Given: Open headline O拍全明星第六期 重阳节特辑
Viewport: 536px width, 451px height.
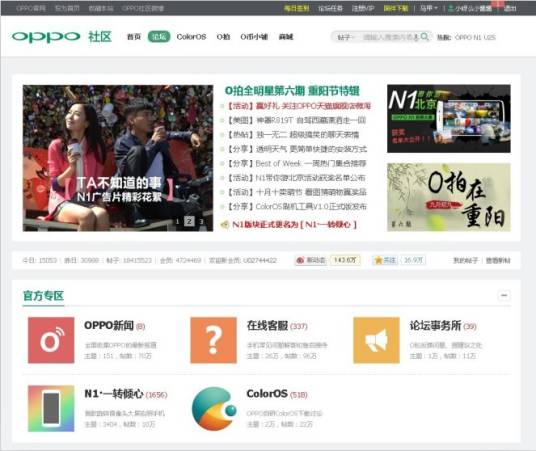Looking at the screenshot, I should point(292,91).
